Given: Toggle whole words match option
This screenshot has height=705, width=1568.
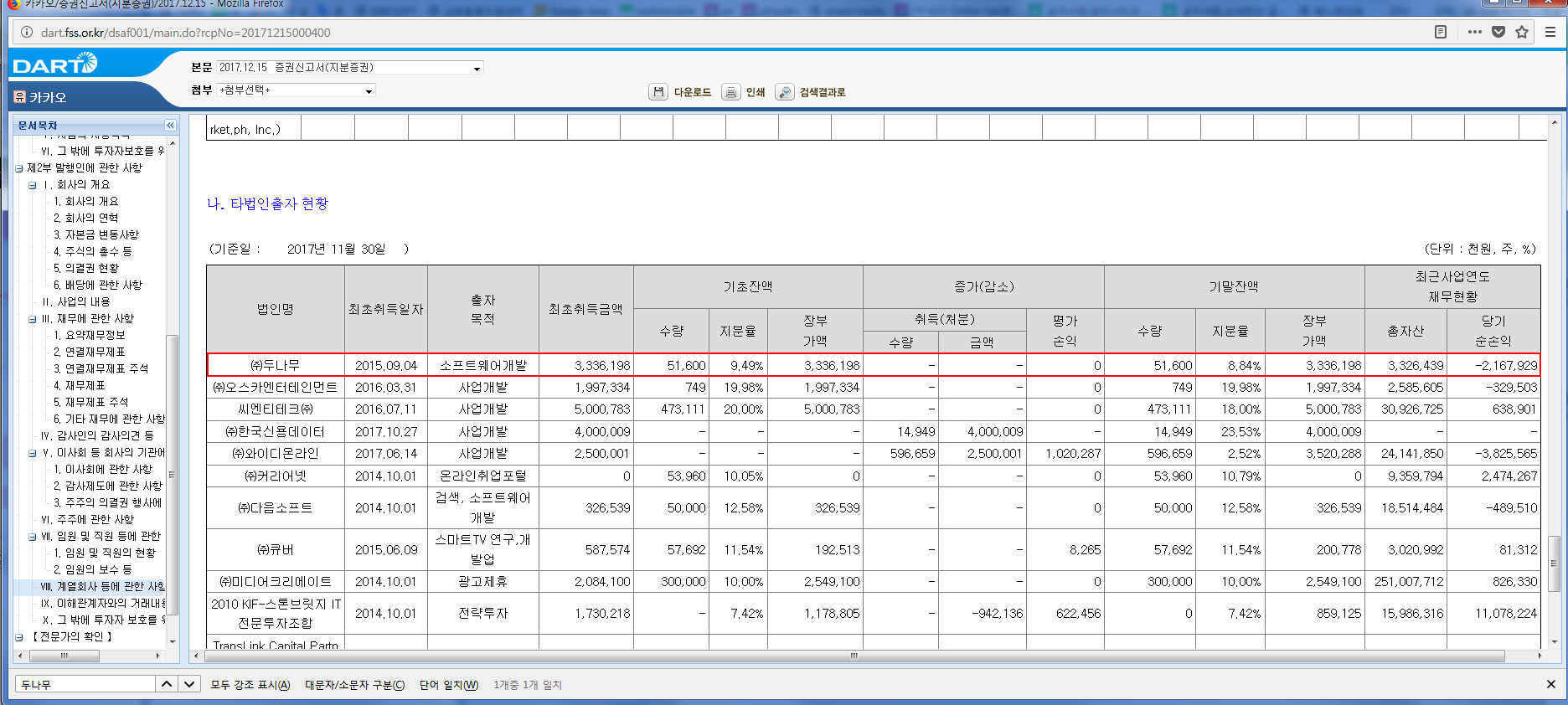Looking at the screenshot, I should point(448,685).
